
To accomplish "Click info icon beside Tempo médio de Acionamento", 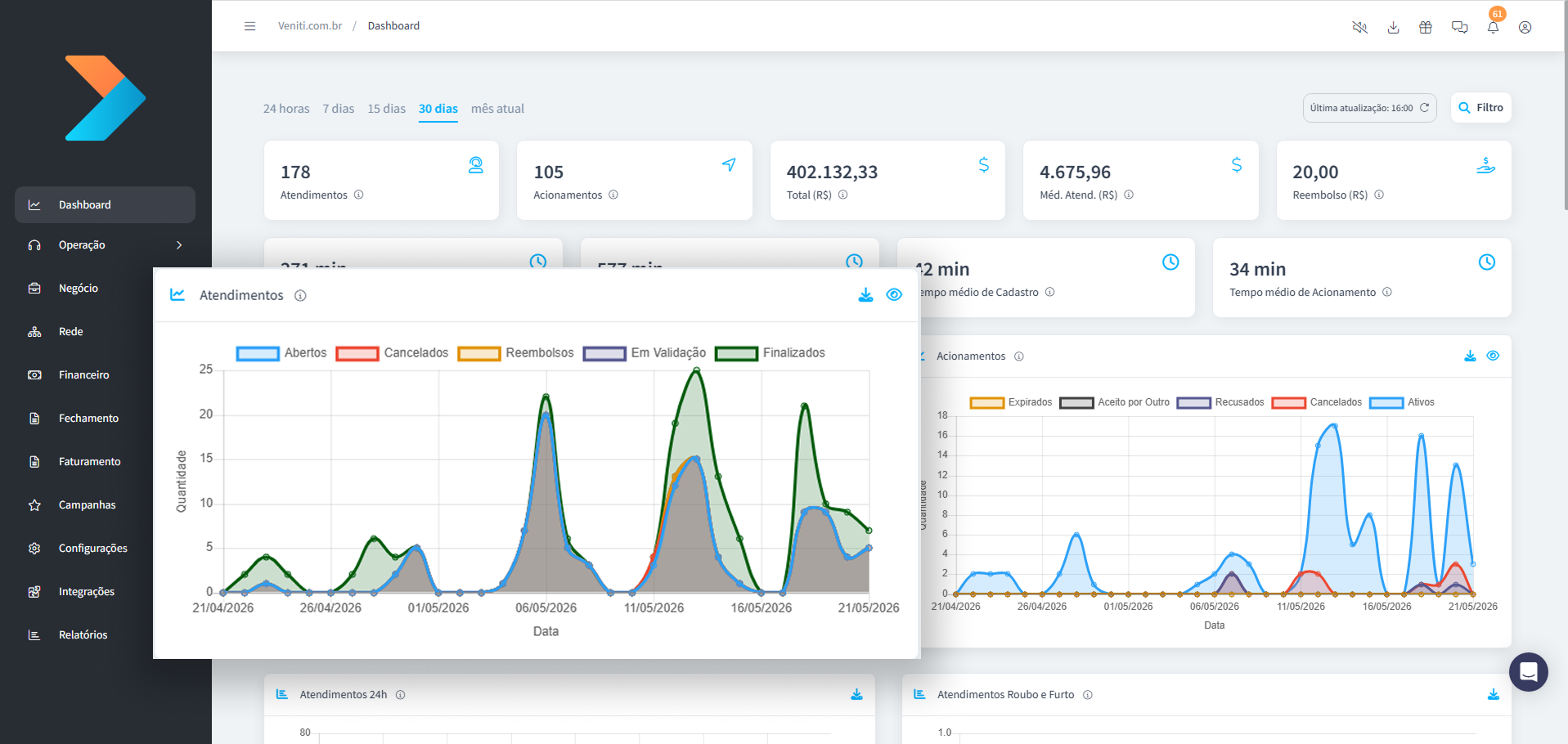I will (1387, 292).
